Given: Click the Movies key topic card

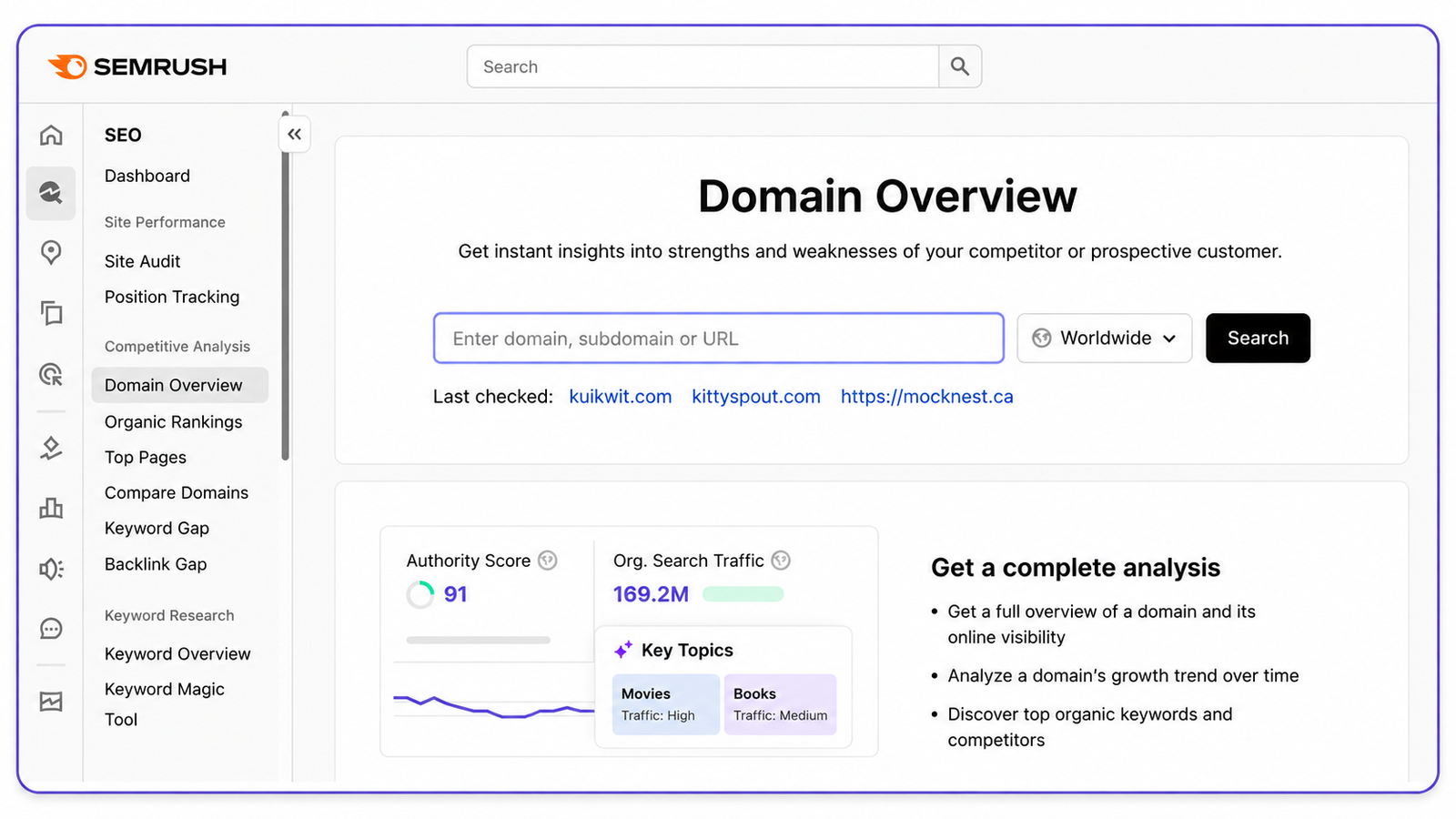Looking at the screenshot, I should [666, 704].
